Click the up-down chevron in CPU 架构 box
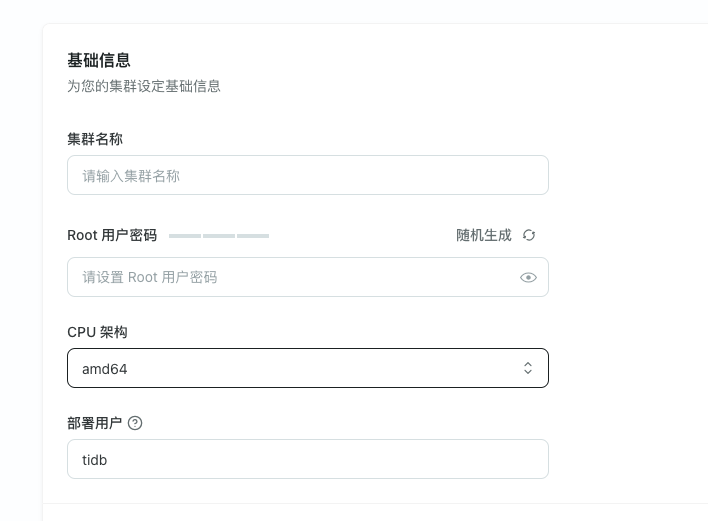The height and width of the screenshot is (521, 708). [528, 368]
